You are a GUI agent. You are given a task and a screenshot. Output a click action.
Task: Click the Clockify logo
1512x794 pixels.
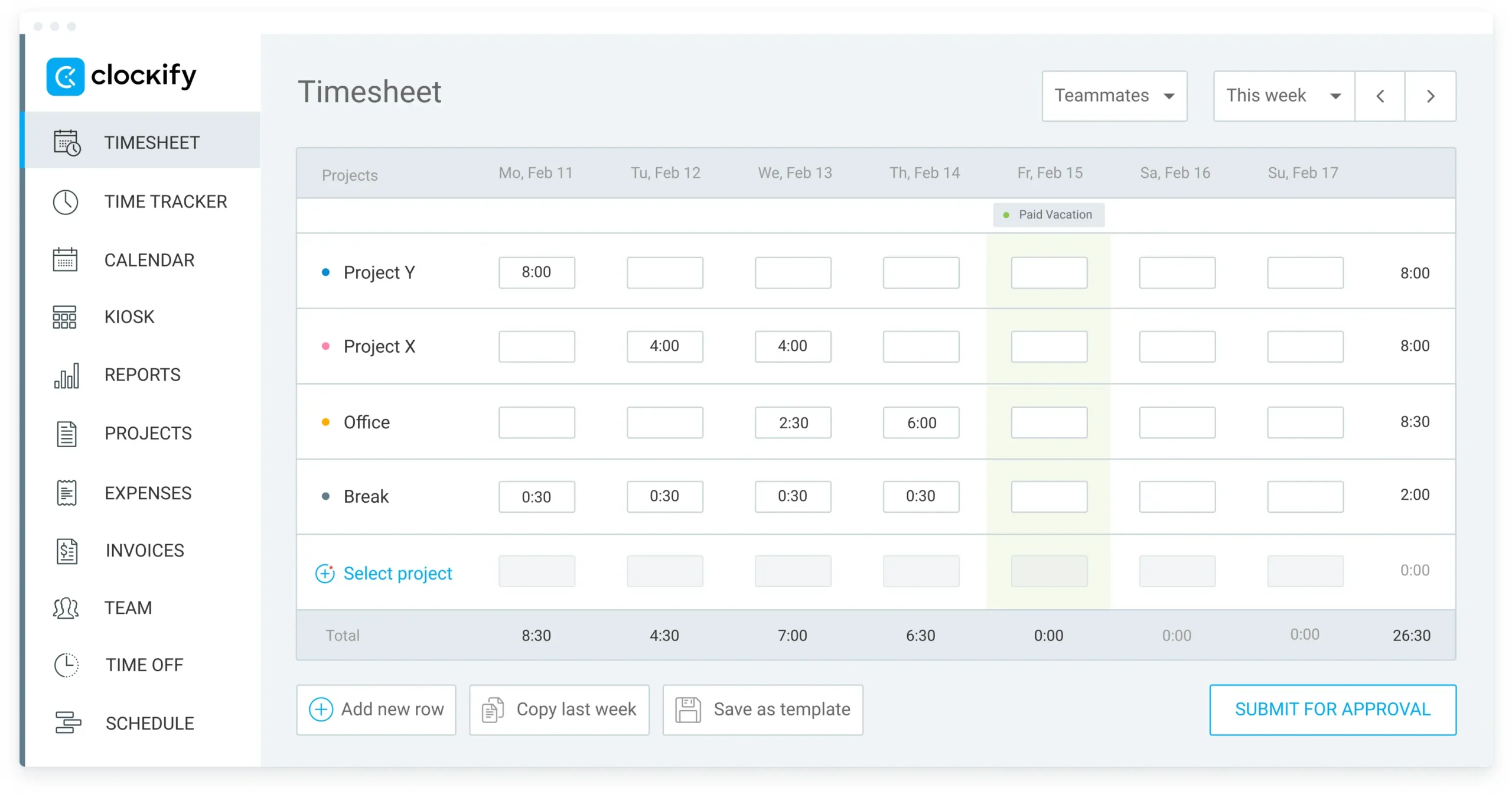click(x=121, y=76)
